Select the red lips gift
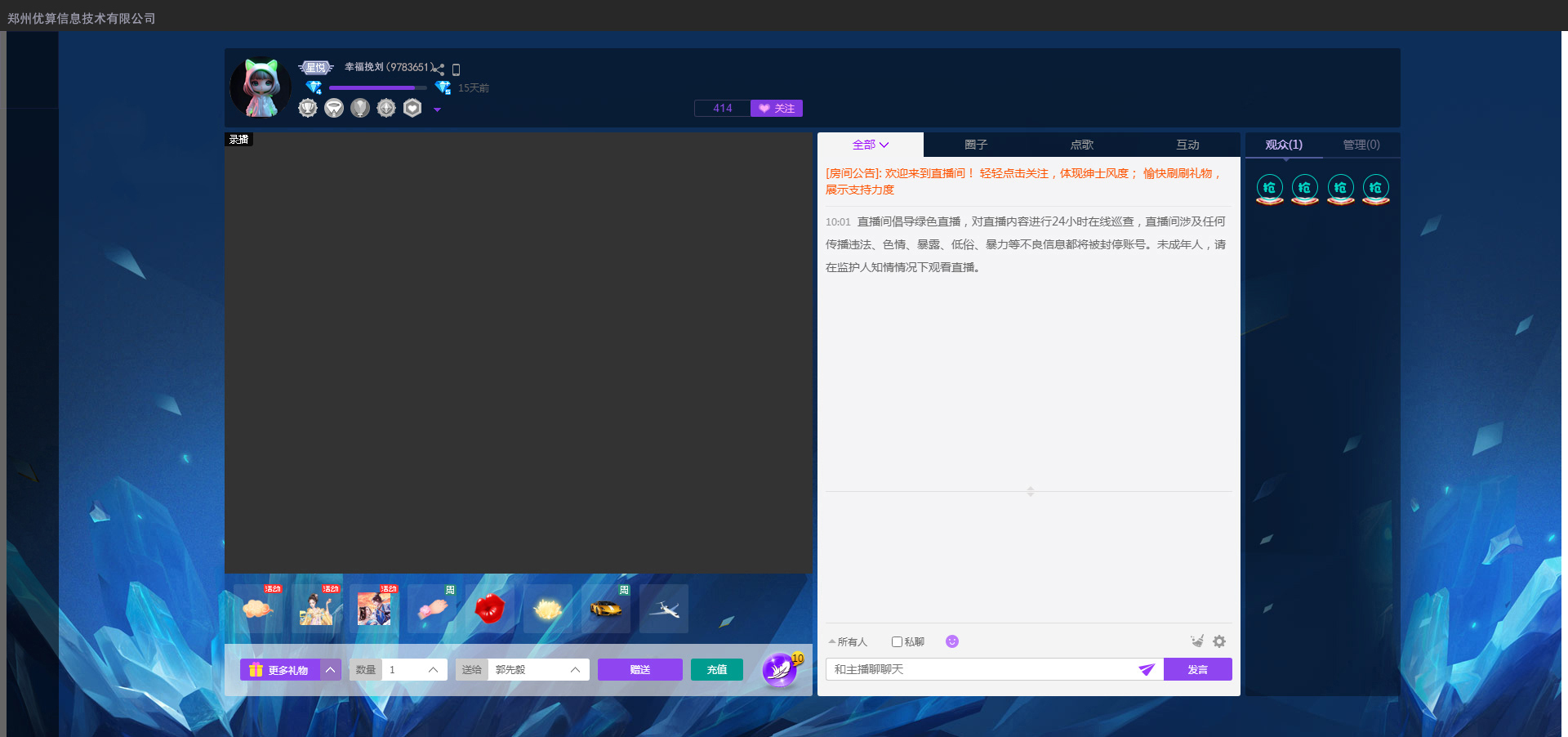Screen dimensions: 1568x737 point(489,609)
